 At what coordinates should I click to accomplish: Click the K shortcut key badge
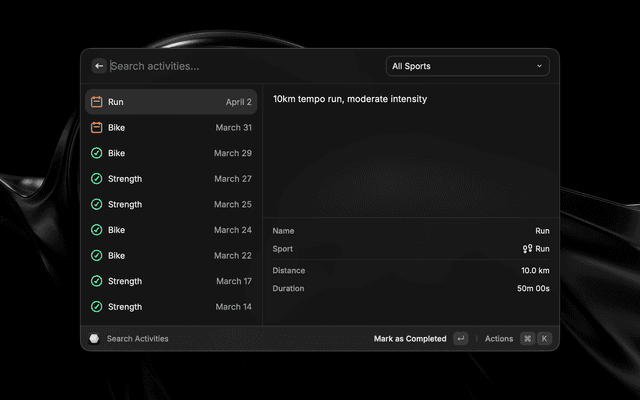[x=545, y=339]
